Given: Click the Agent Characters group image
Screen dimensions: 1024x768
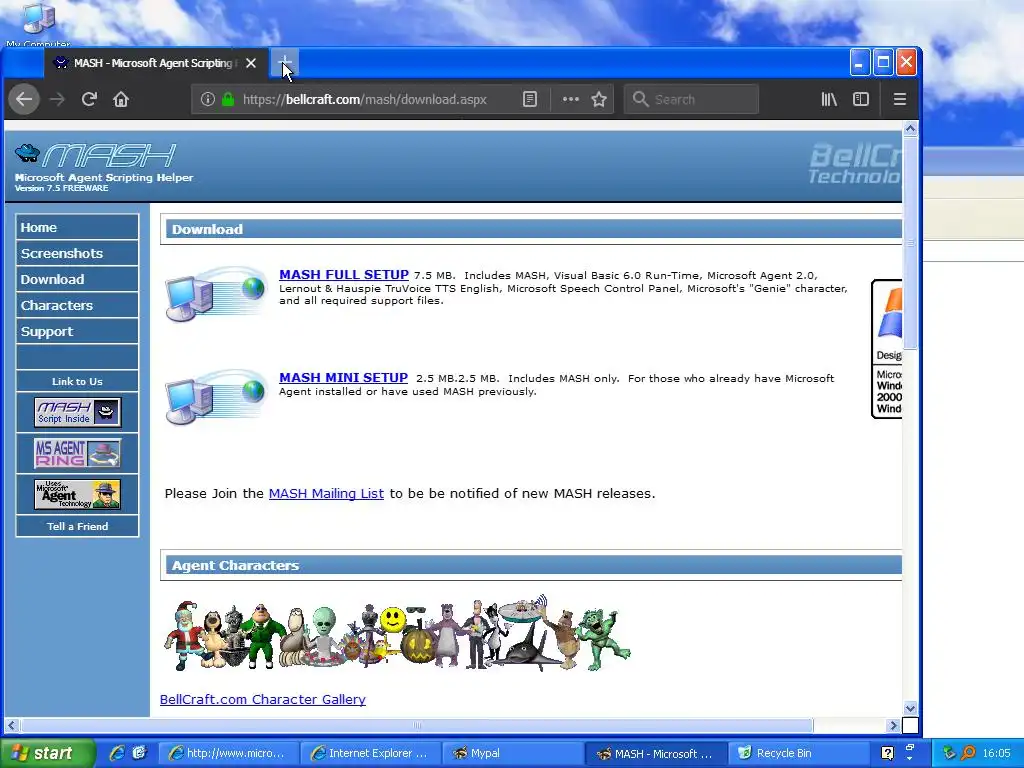Looking at the screenshot, I should coord(397,633).
